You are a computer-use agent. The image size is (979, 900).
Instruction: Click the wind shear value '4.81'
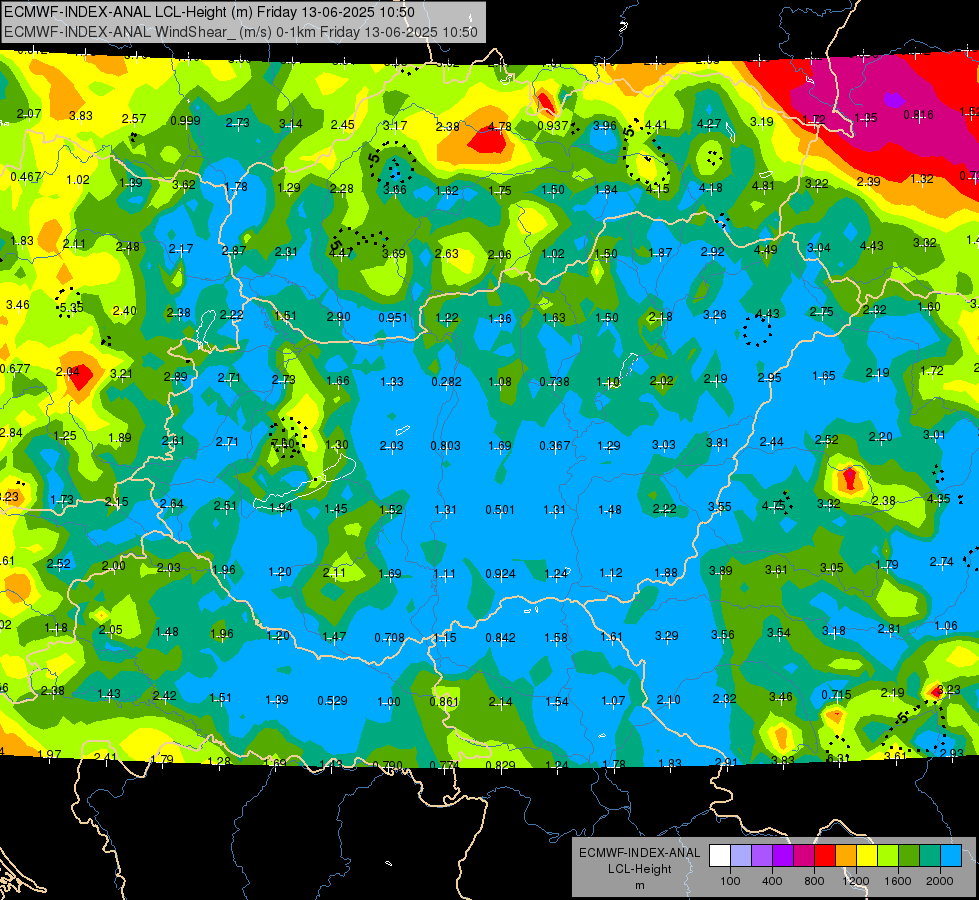(763, 185)
